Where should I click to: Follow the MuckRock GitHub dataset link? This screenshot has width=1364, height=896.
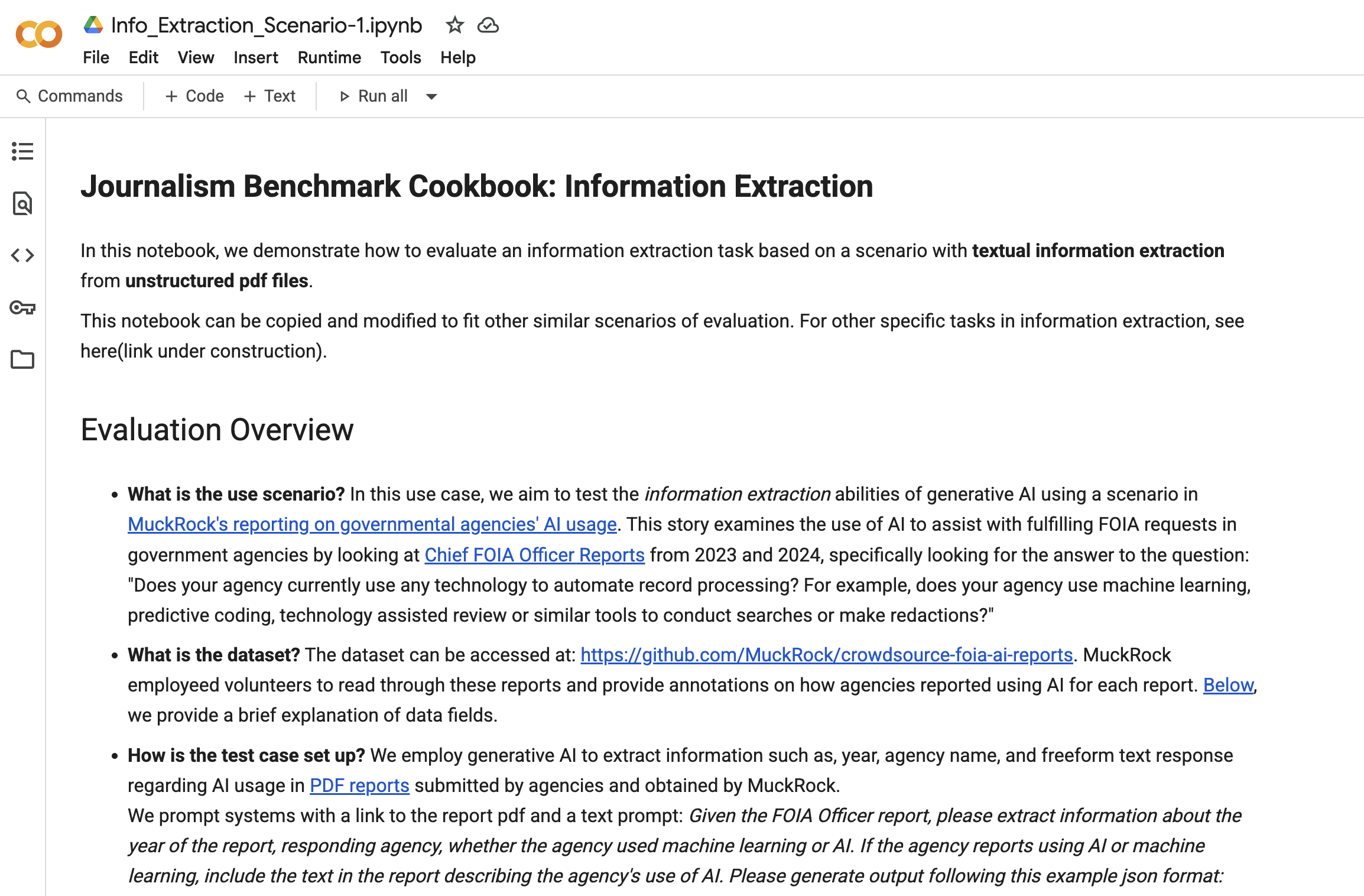coord(826,655)
